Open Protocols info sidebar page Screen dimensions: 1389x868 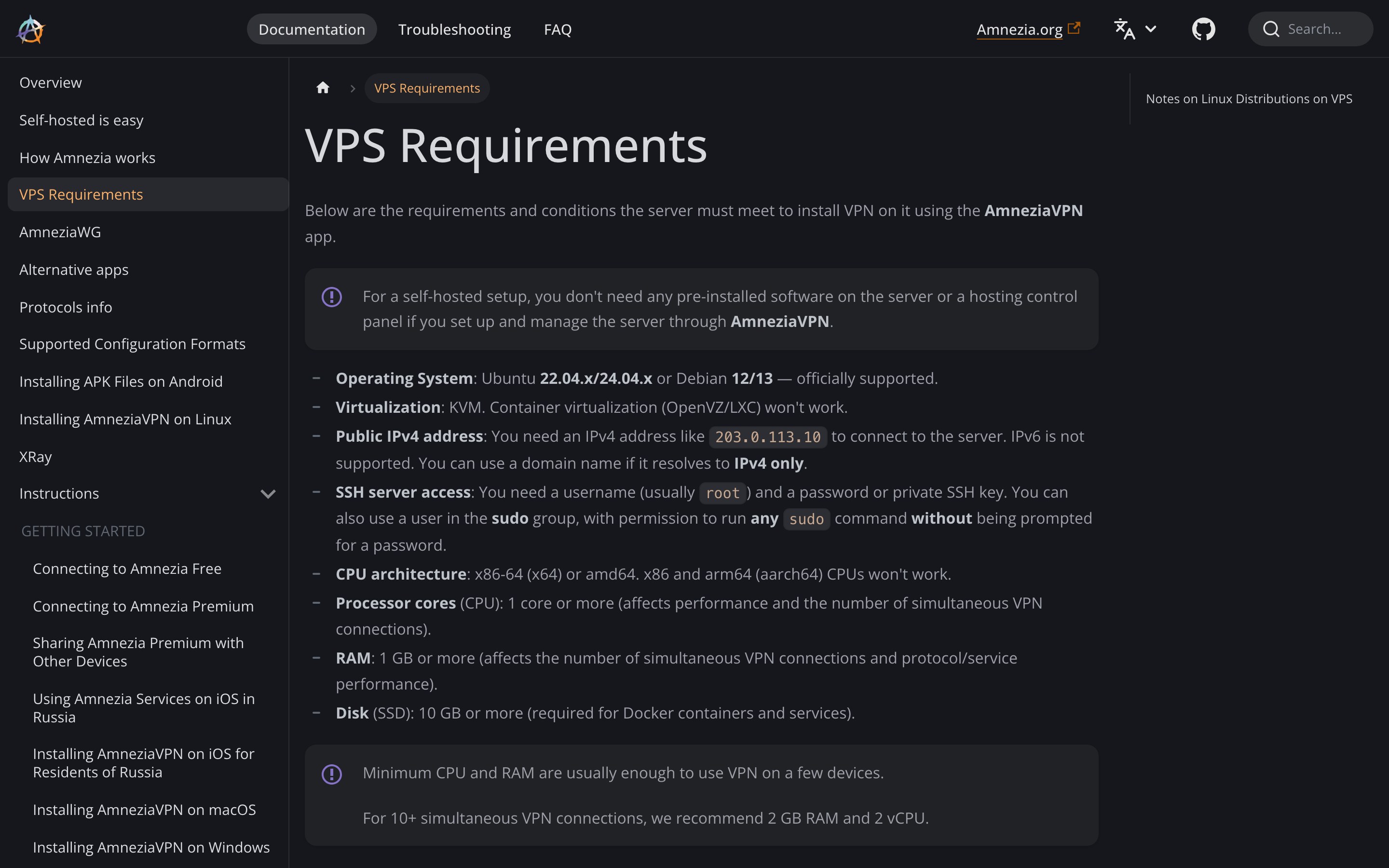pyautogui.click(x=148, y=307)
